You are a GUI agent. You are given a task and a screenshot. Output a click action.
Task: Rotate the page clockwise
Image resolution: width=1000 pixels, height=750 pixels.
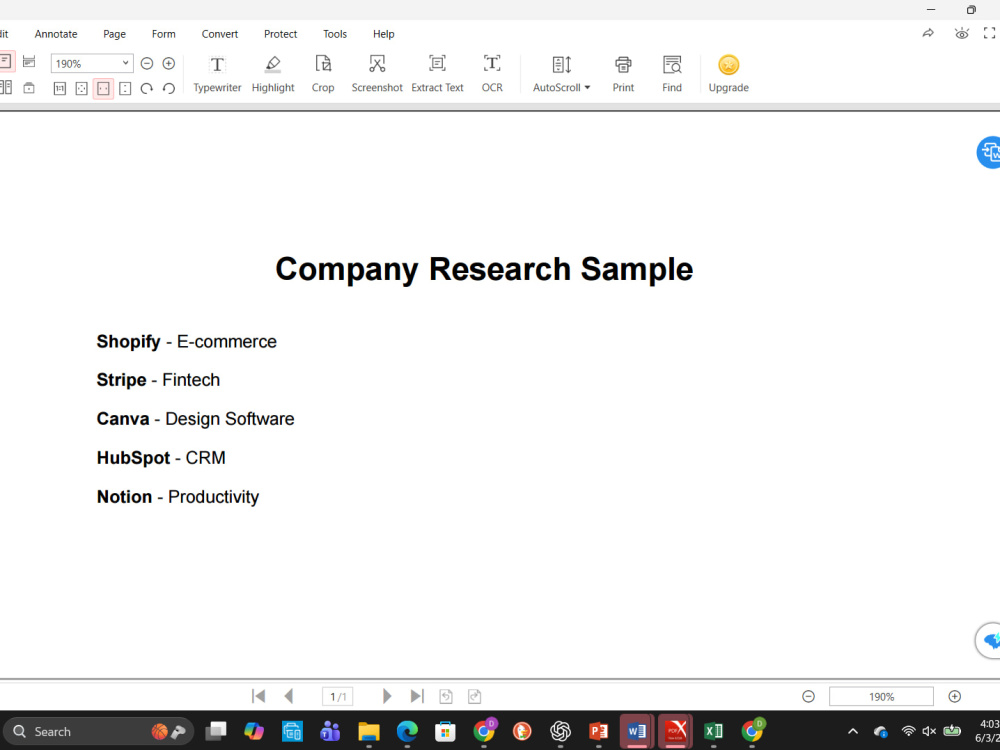147,89
